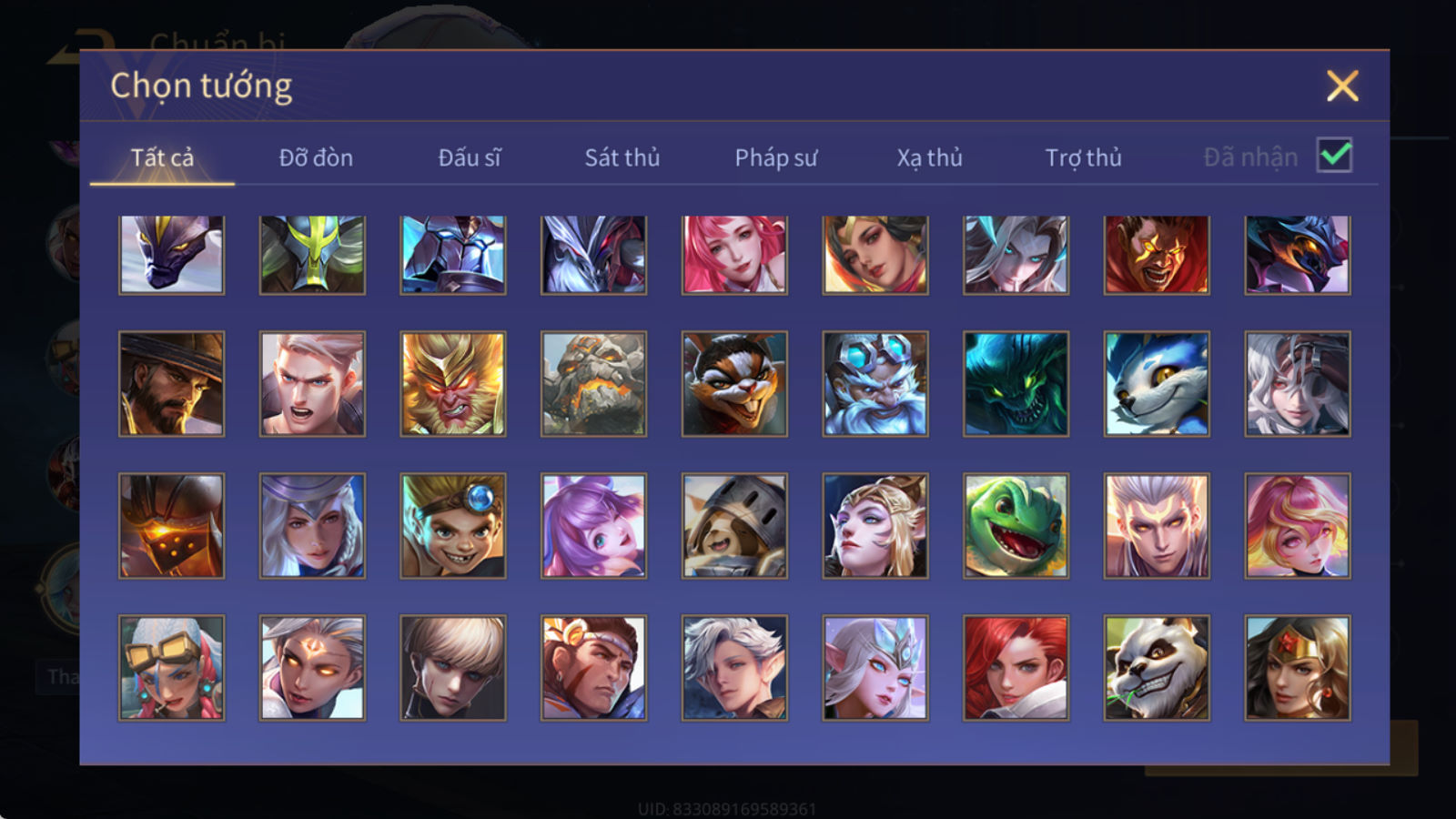Select the Wonder Woman hero portrait

click(1298, 668)
